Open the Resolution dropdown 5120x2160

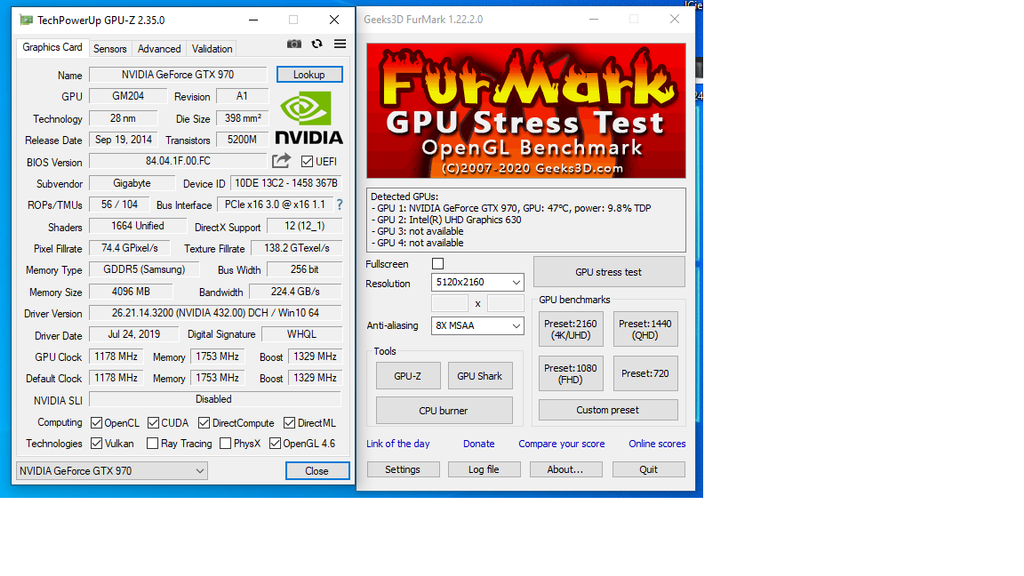click(477, 282)
